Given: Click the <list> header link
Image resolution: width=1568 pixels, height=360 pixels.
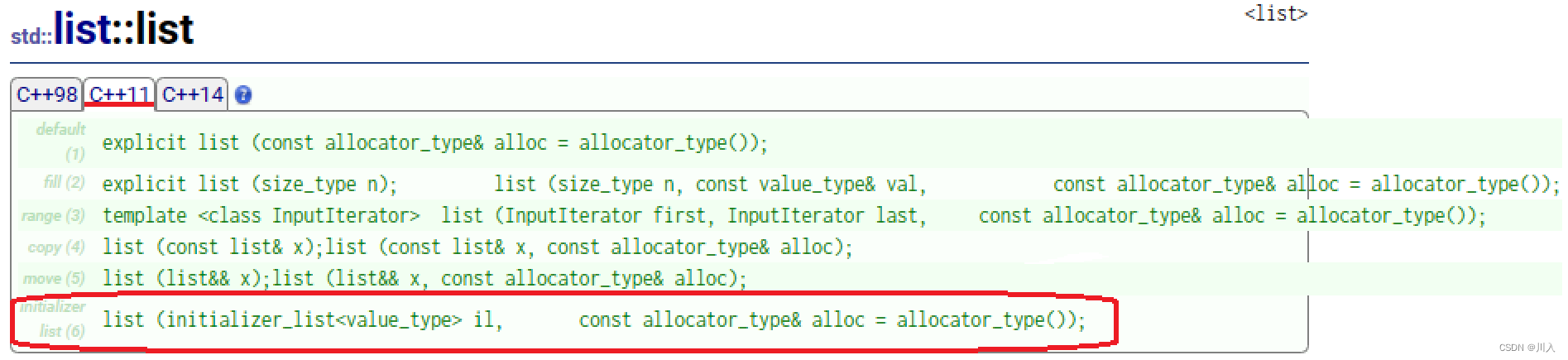Looking at the screenshot, I should [x=1276, y=13].
